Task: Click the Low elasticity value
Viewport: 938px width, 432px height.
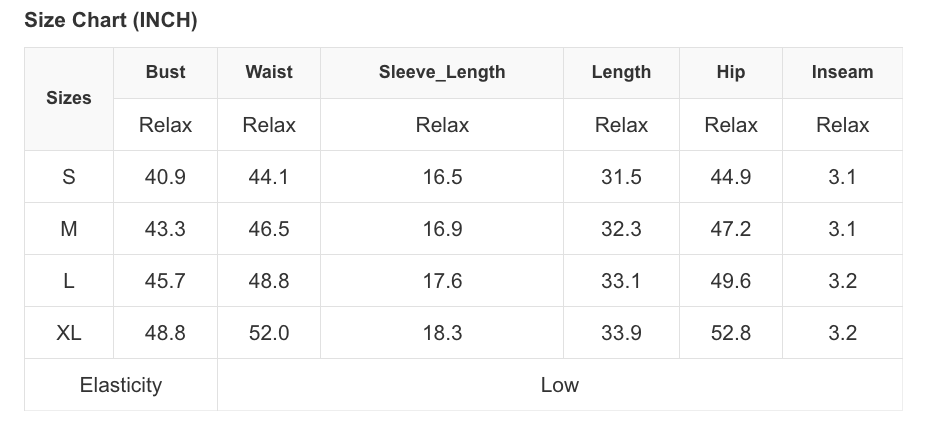Action: click(559, 385)
